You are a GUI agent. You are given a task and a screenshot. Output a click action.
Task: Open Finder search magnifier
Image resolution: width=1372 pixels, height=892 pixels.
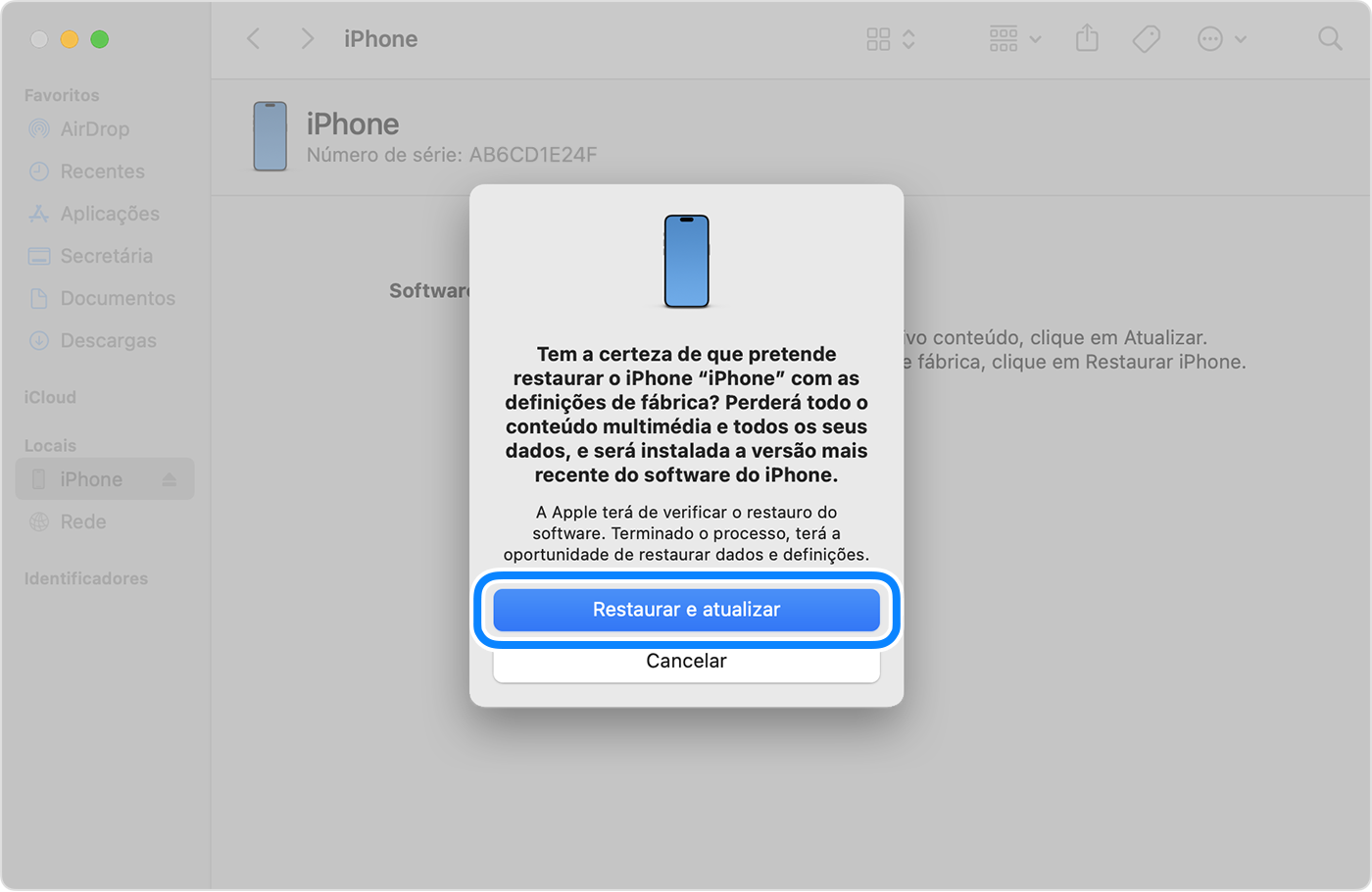[x=1330, y=39]
